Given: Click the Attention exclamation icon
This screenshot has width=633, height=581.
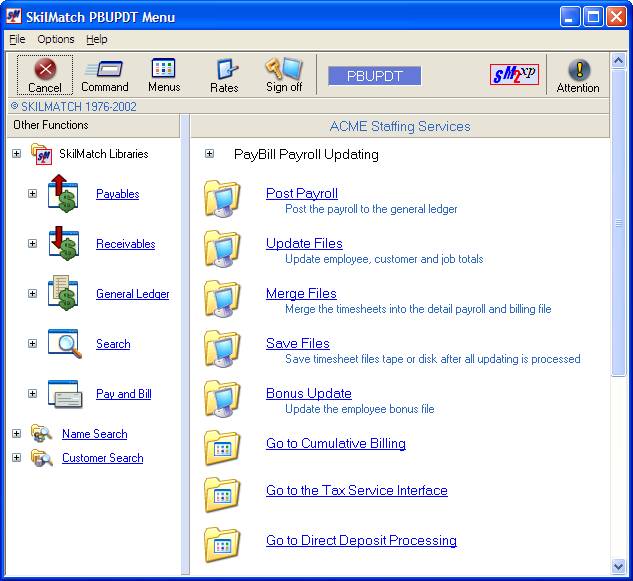Looking at the screenshot, I should (x=579, y=70).
